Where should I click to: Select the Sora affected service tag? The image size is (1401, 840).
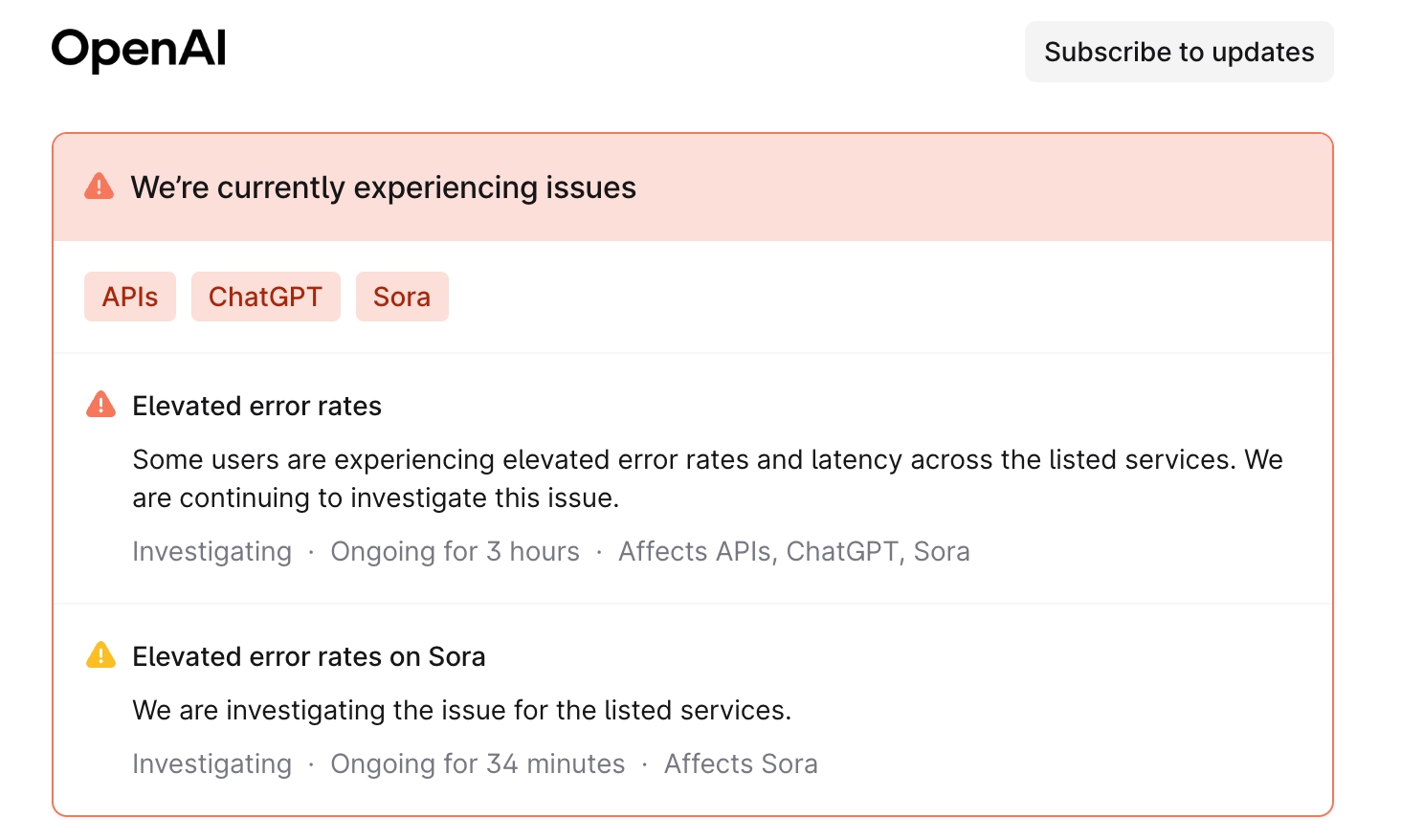click(402, 297)
